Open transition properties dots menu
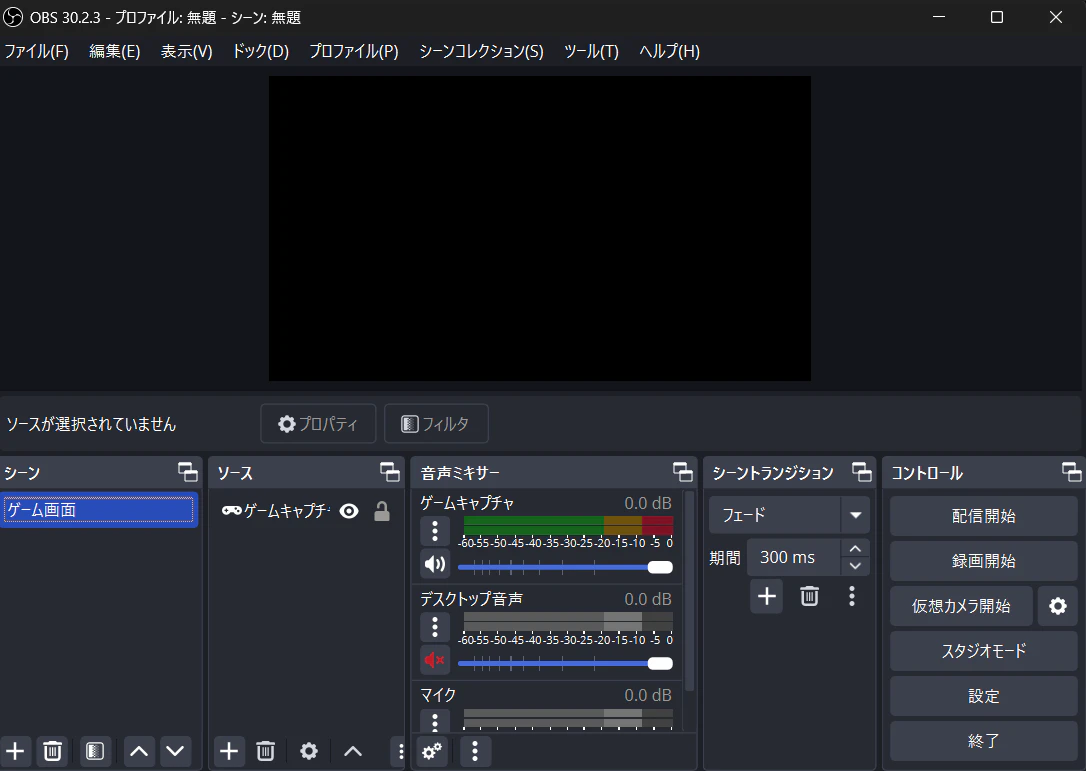 coord(852,596)
